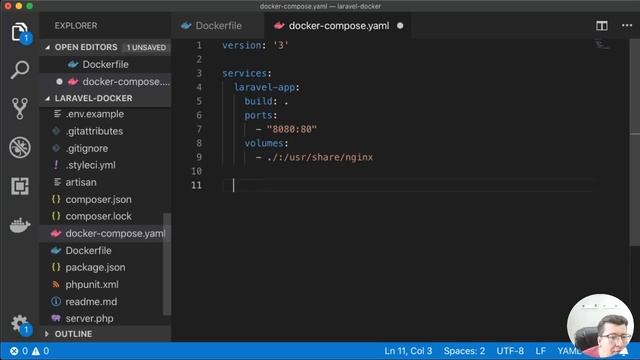The height and width of the screenshot is (360, 640).
Task: Click the "./:/usr/share/nginx" volume value
Action: click(x=320, y=158)
